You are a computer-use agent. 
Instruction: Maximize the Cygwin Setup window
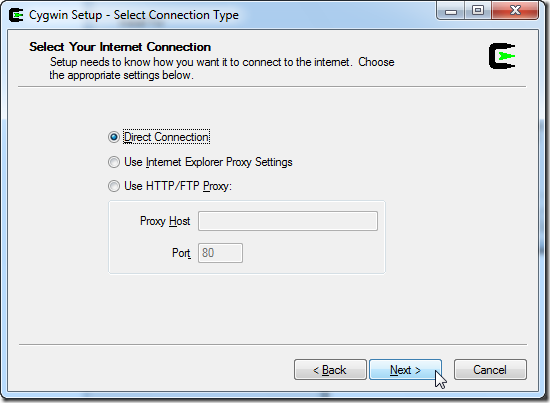[x=478, y=11]
